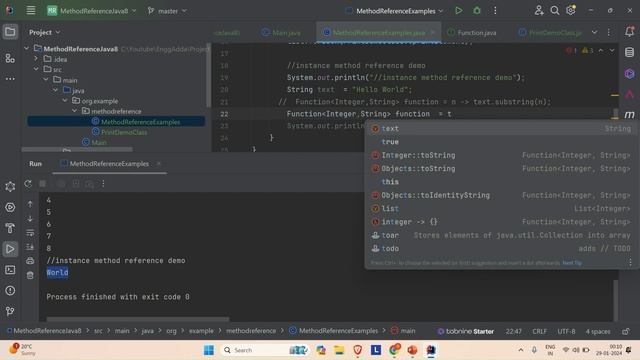Toggle the Project tool window icon
Screen dimensions: 640x360
point(10,32)
